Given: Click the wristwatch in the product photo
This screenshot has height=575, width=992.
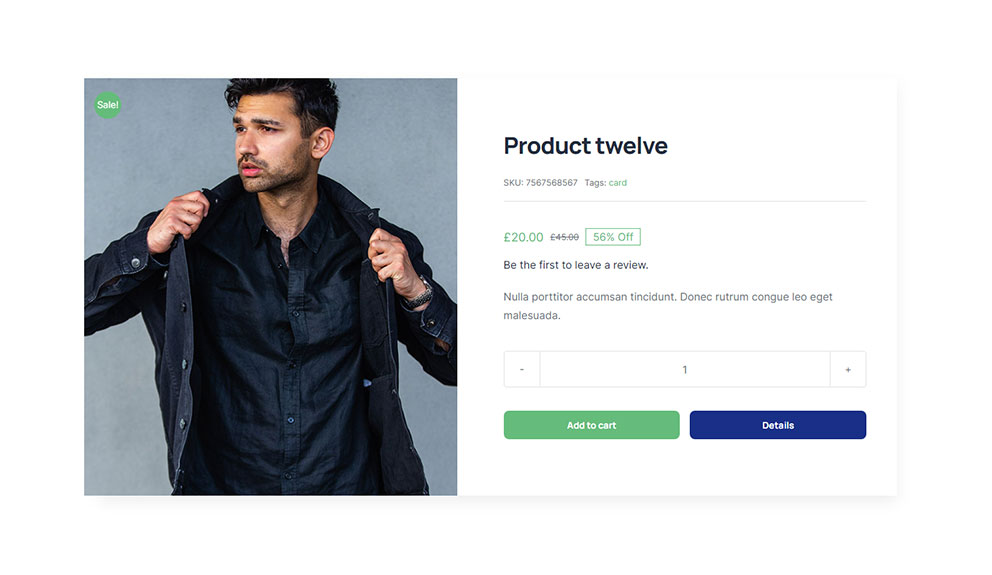Looking at the screenshot, I should tap(420, 293).
